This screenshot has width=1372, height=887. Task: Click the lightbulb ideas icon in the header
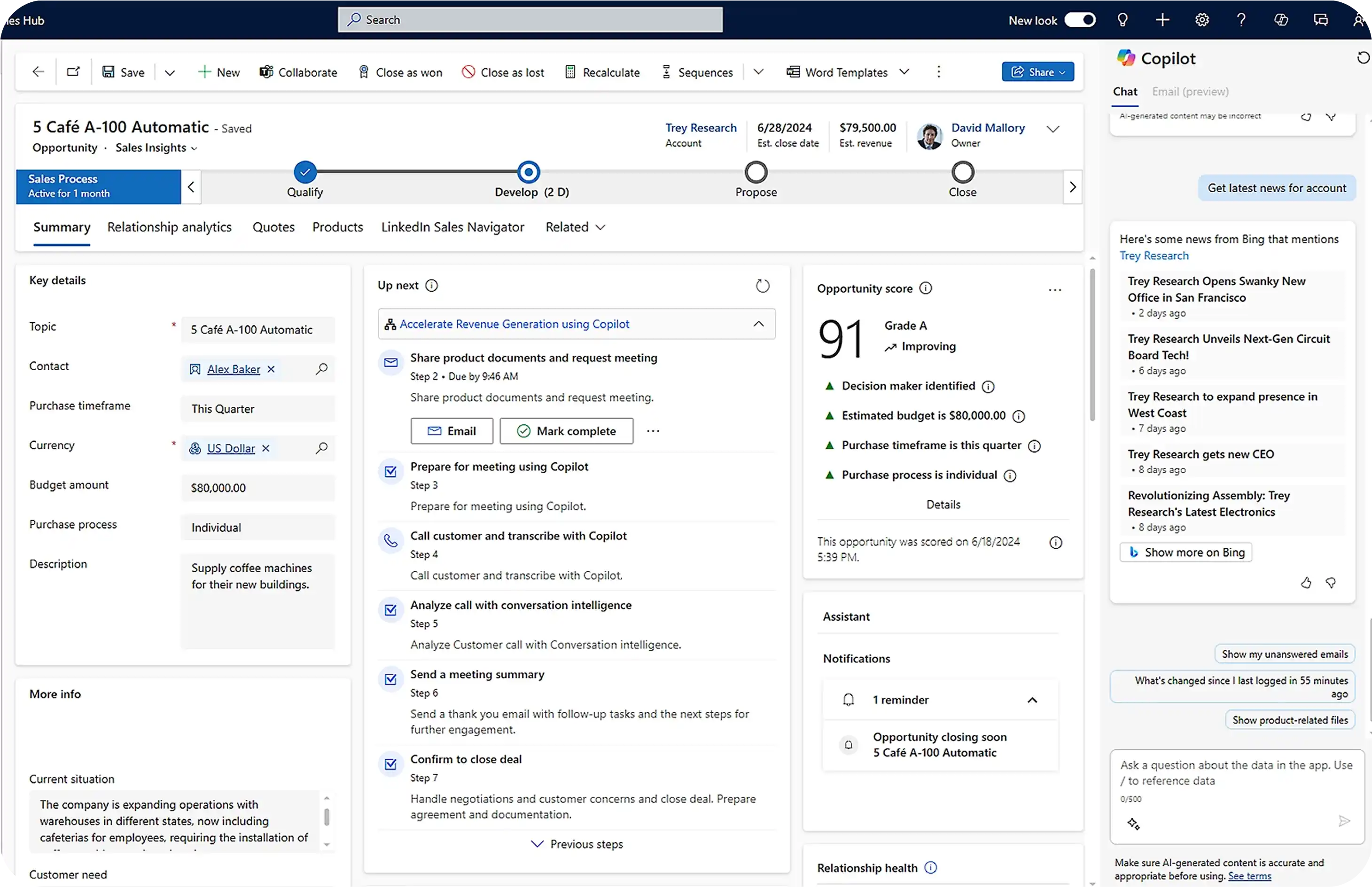point(1123,19)
